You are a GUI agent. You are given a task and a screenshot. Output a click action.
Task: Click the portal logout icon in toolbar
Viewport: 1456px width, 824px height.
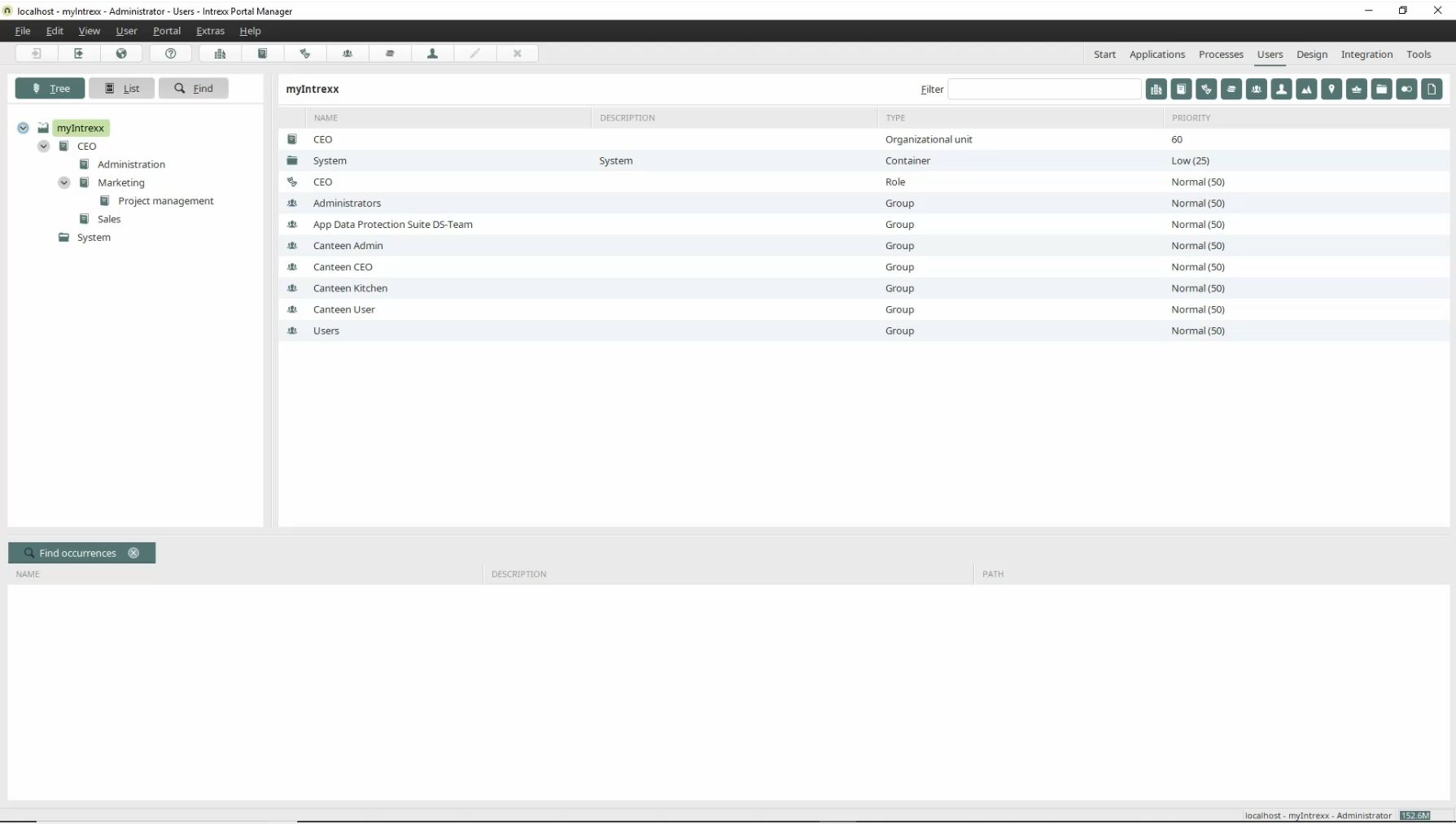tap(79, 54)
